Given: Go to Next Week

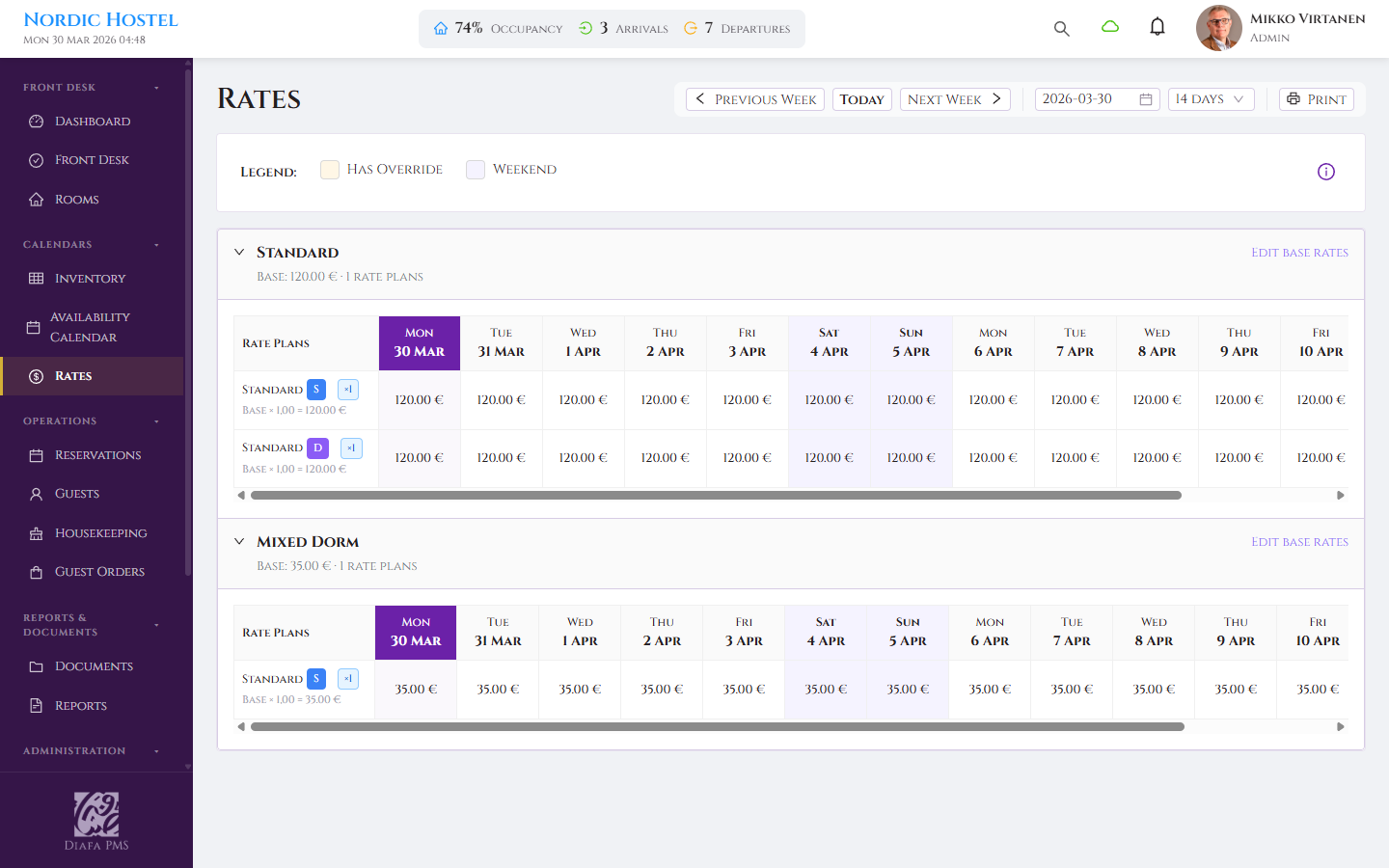Looking at the screenshot, I should click(x=955, y=98).
